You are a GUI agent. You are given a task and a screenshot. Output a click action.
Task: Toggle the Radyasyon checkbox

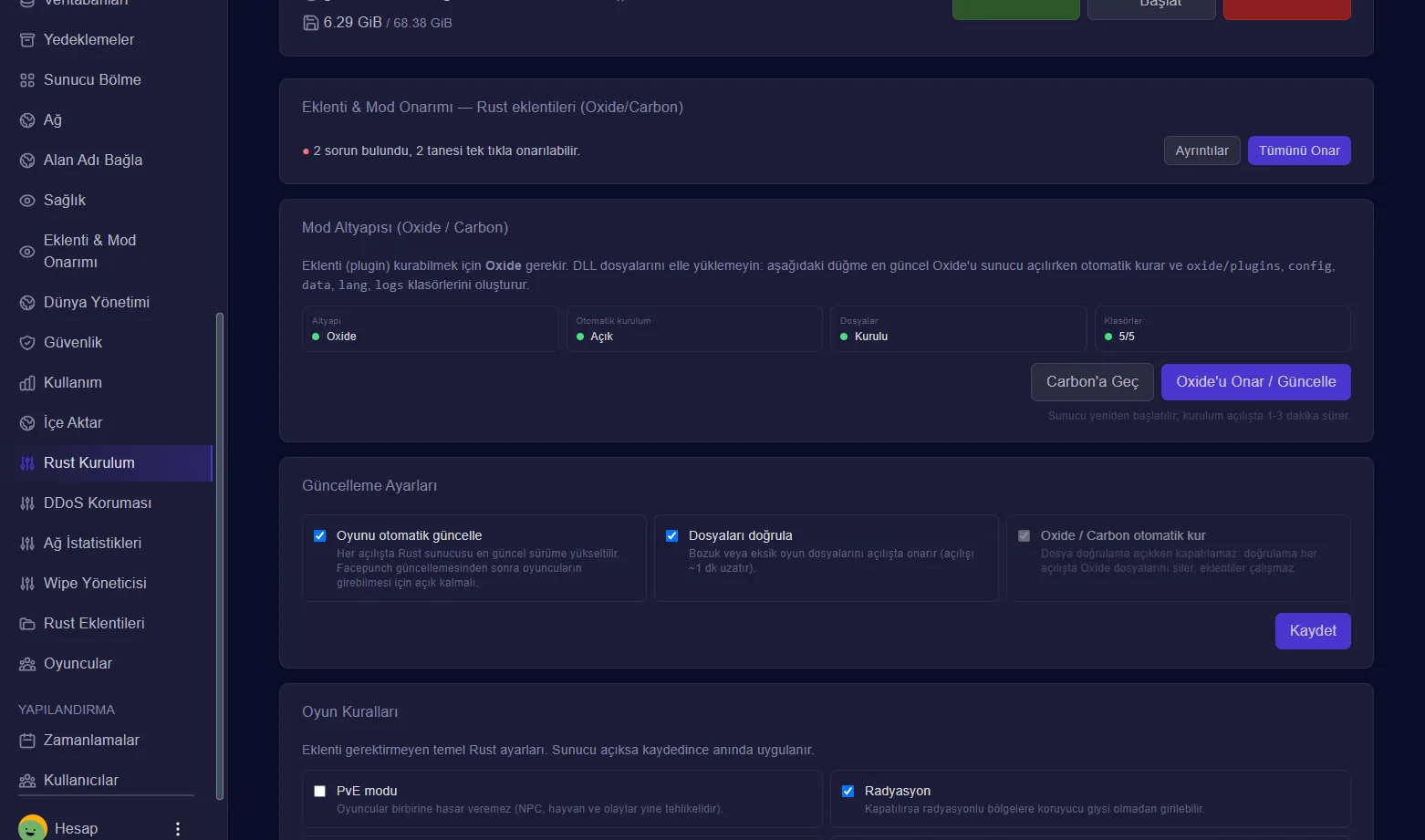pos(848,792)
